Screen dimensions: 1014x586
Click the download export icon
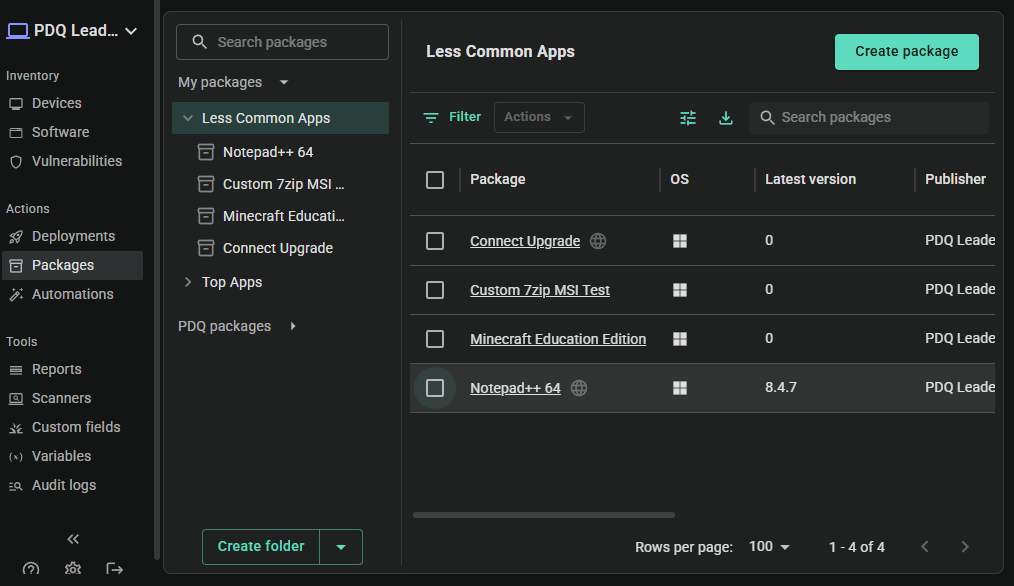pyautogui.click(x=726, y=118)
